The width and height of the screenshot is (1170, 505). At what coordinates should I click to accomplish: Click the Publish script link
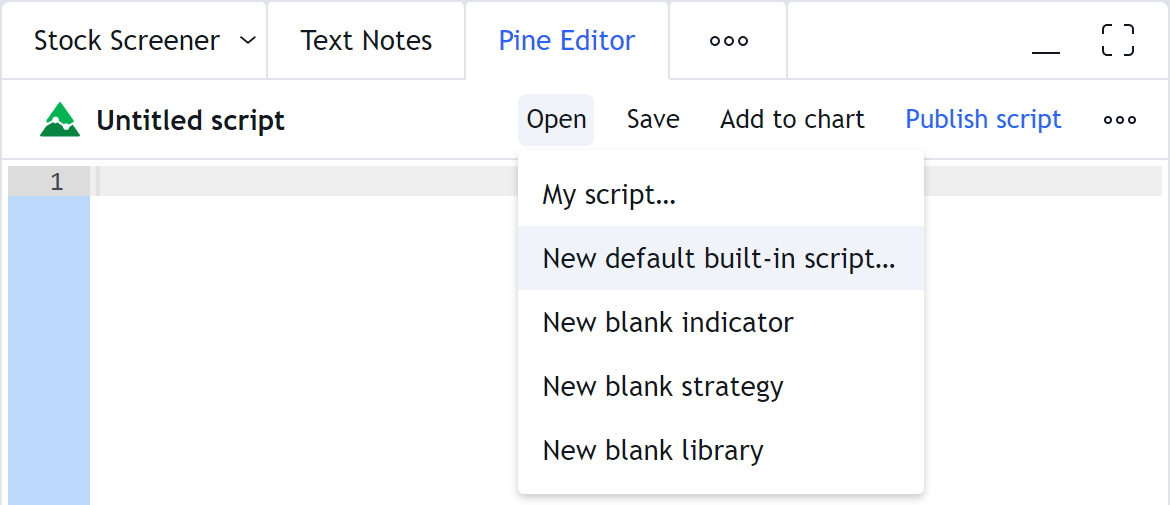coord(983,119)
